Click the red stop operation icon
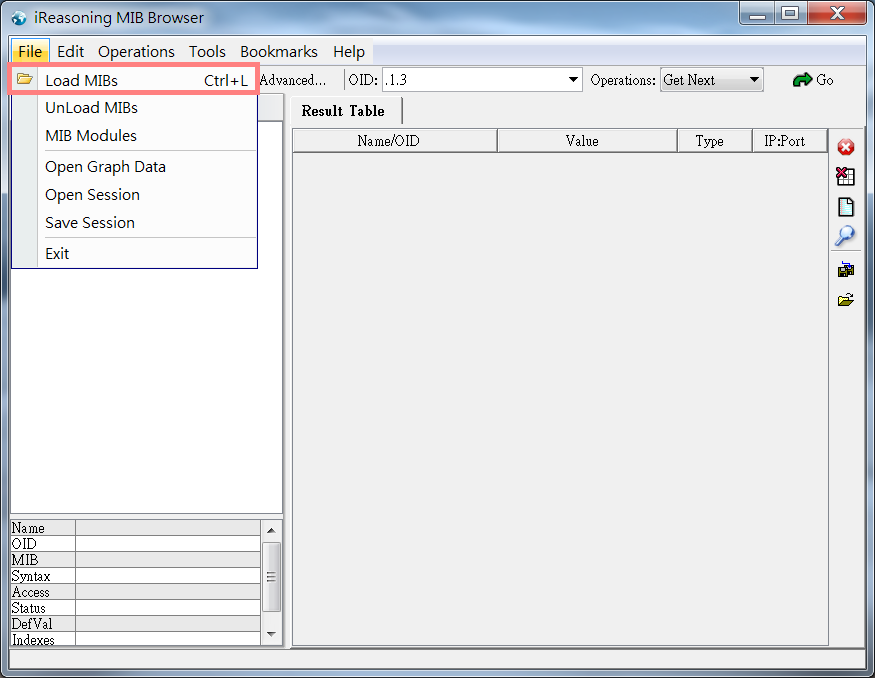 click(845, 147)
